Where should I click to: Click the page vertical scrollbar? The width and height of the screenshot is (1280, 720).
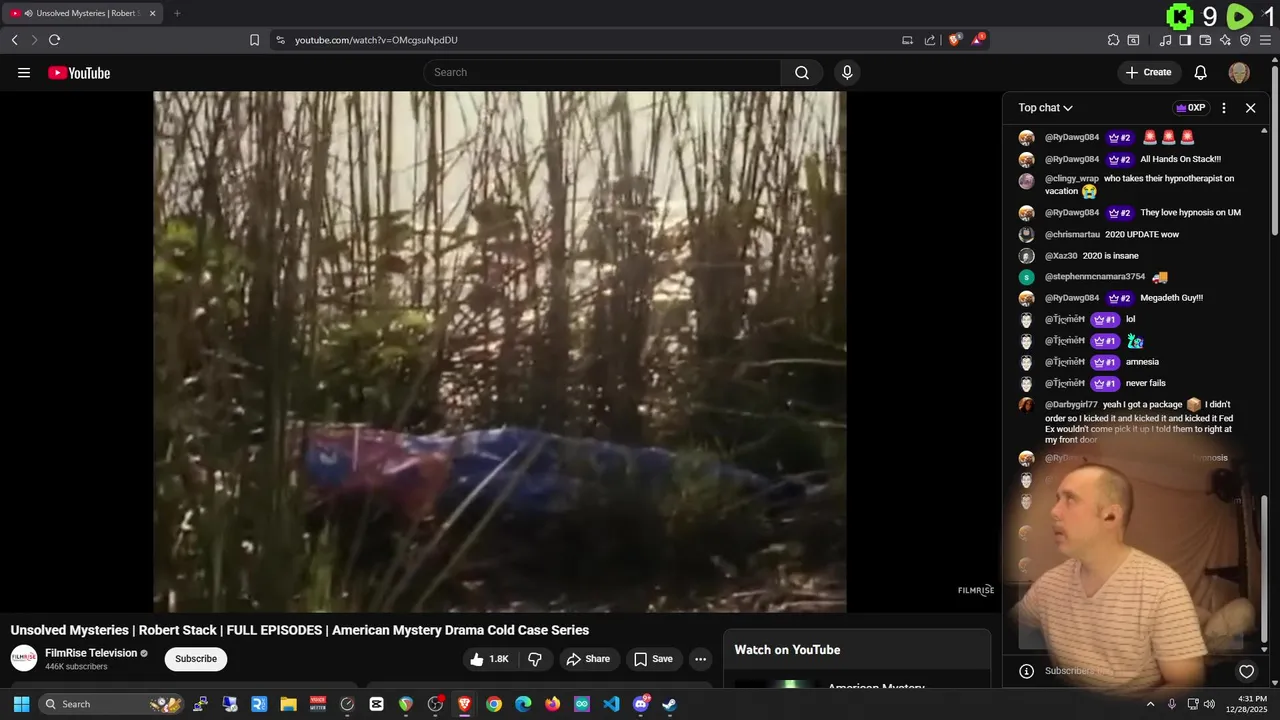(1275, 150)
